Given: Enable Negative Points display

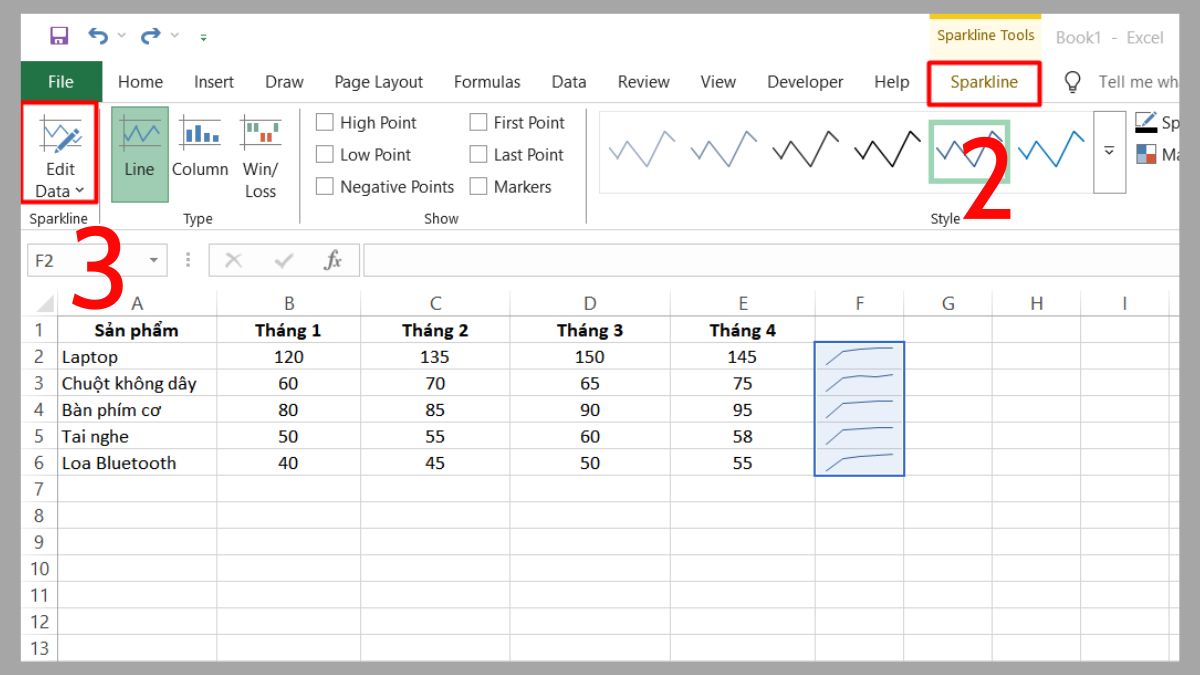Looking at the screenshot, I should [324, 186].
